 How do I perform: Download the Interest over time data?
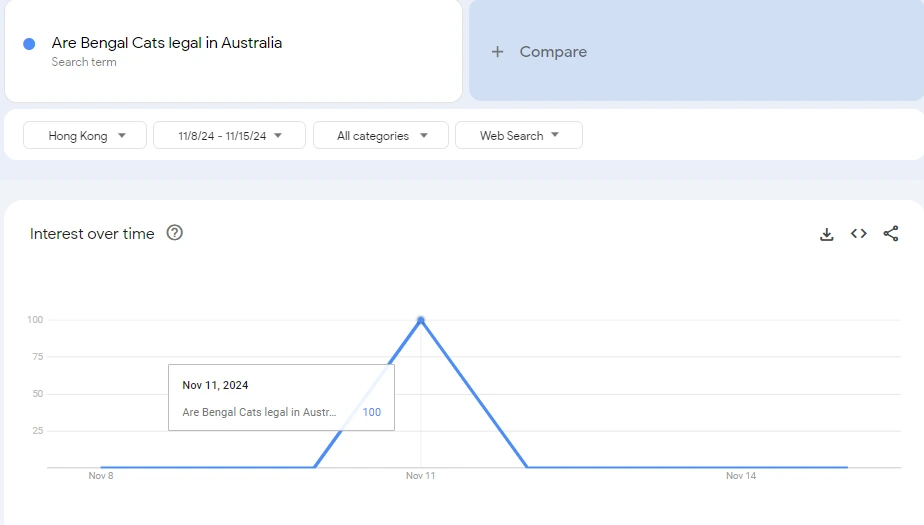tap(826, 234)
